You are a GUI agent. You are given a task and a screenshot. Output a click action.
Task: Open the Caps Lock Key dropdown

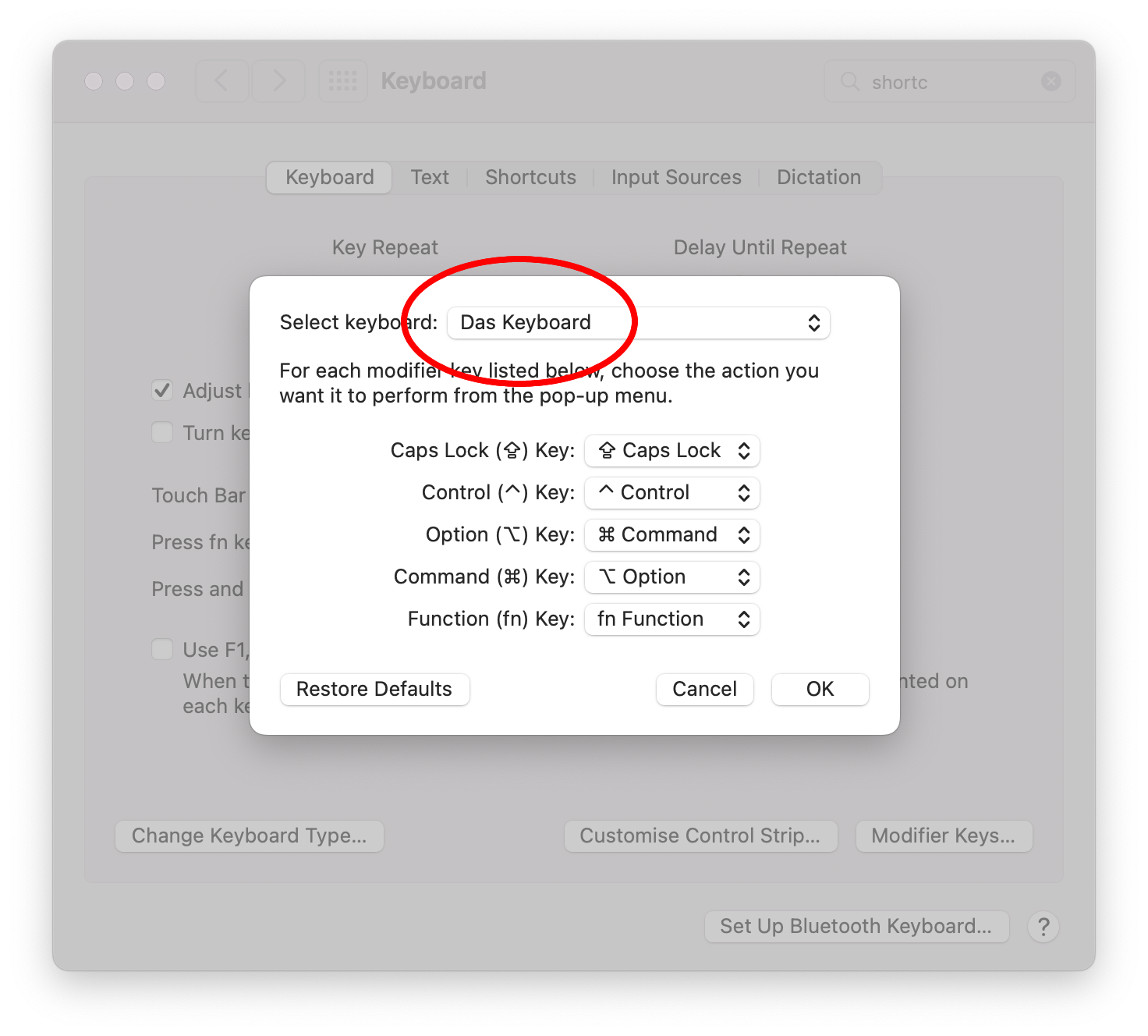click(x=672, y=451)
